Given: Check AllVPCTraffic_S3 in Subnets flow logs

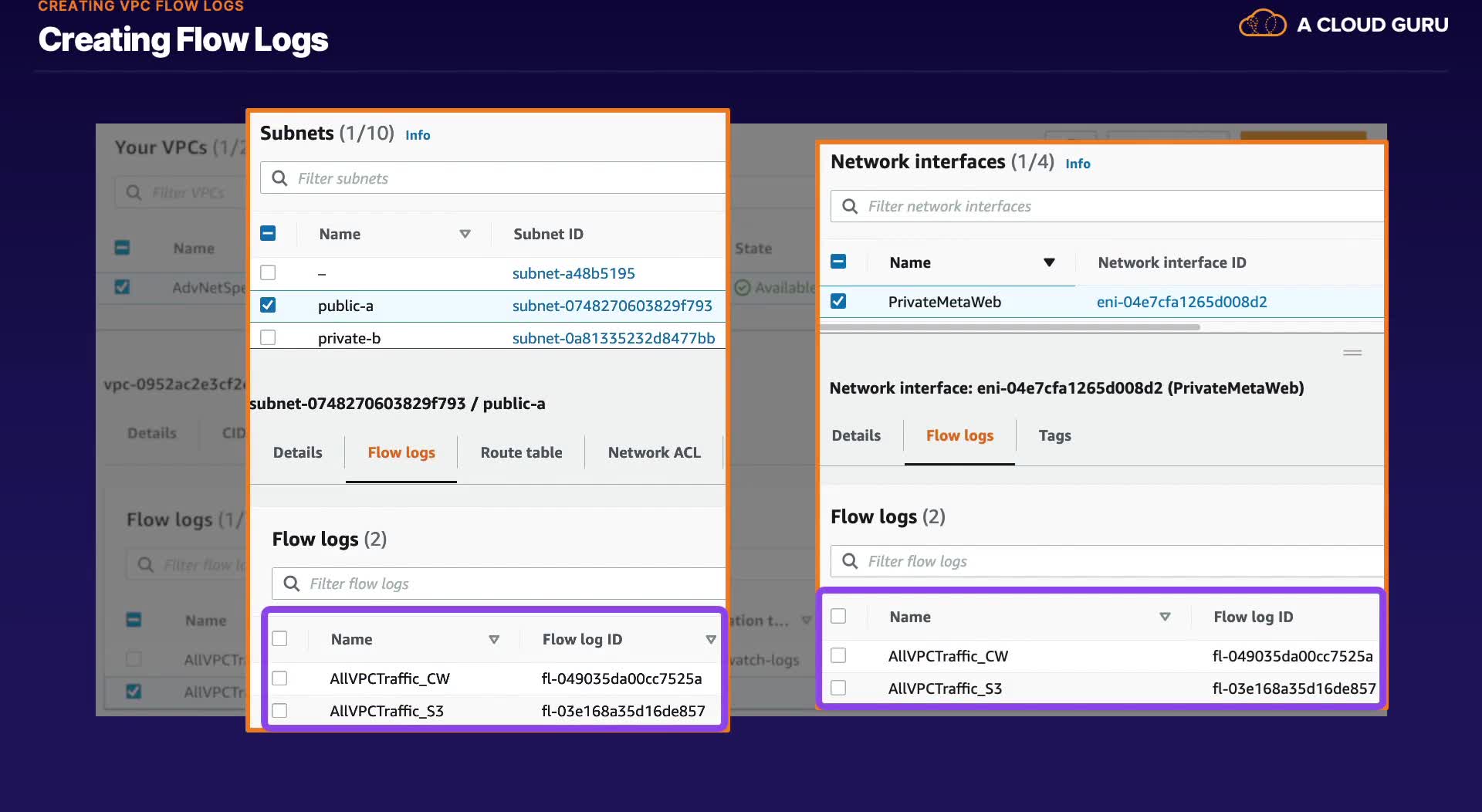Looking at the screenshot, I should 279,710.
